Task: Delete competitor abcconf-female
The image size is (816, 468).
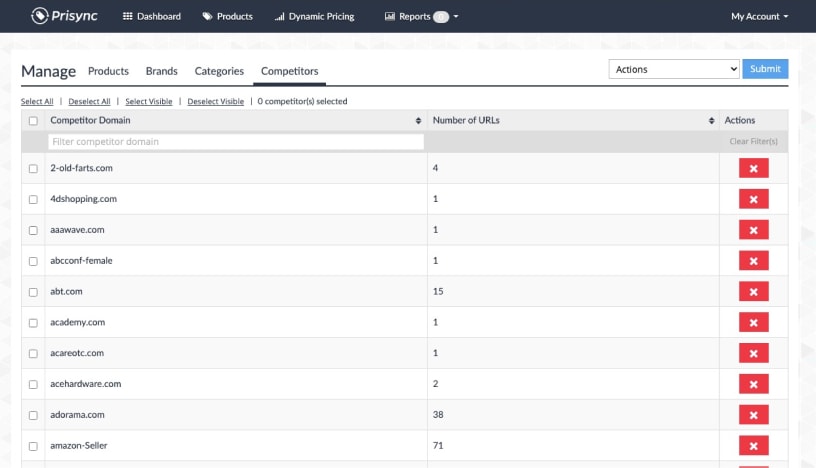Action: [x=754, y=261]
